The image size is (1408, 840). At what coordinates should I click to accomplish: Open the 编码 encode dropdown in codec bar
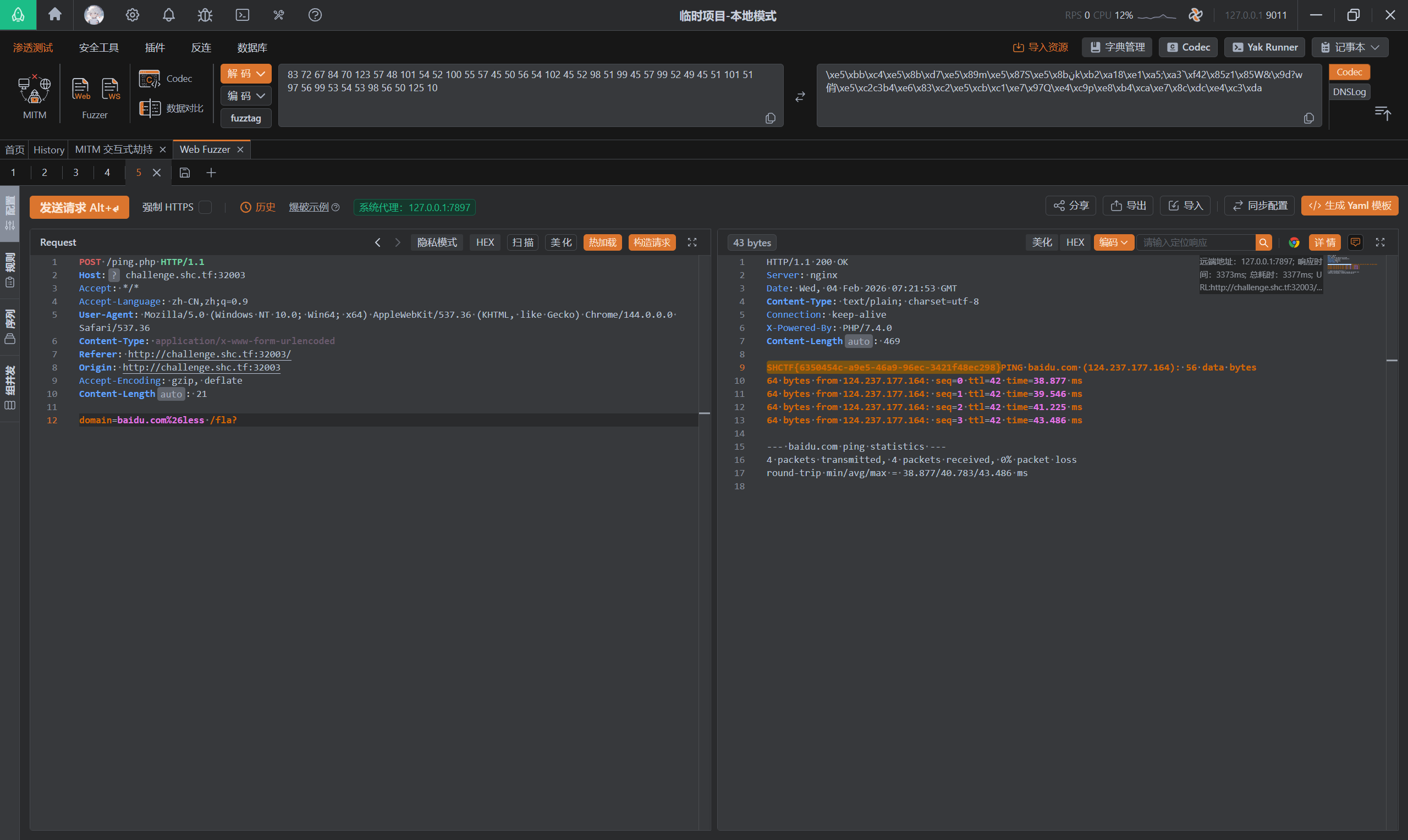(x=246, y=96)
